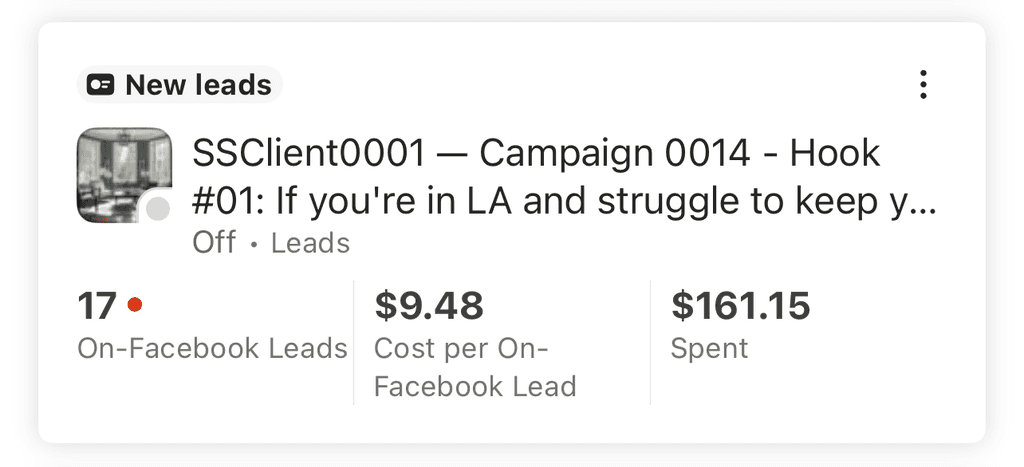Click the truncated ellipsis ending the title

926,205
